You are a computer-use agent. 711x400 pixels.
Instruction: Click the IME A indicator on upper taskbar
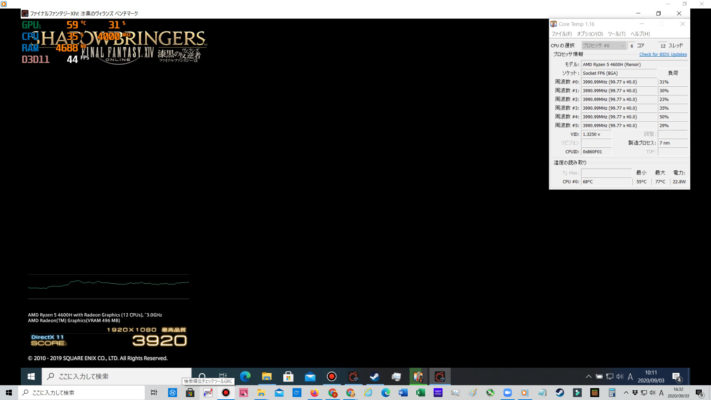(630, 376)
